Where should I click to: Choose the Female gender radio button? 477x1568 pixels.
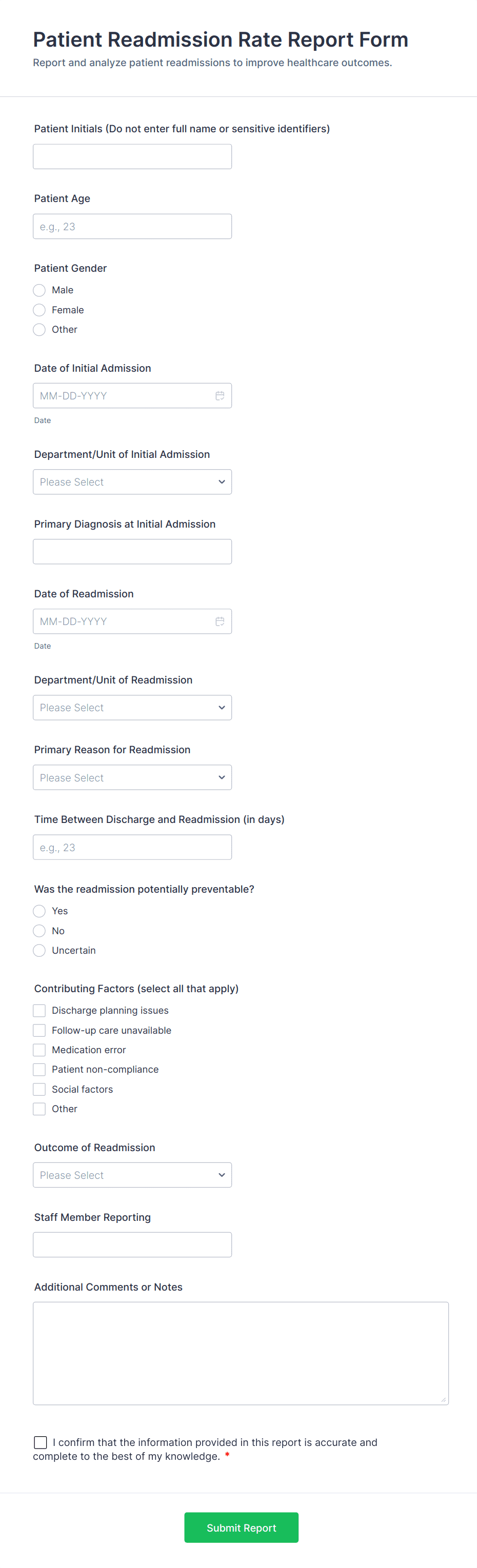click(39, 310)
